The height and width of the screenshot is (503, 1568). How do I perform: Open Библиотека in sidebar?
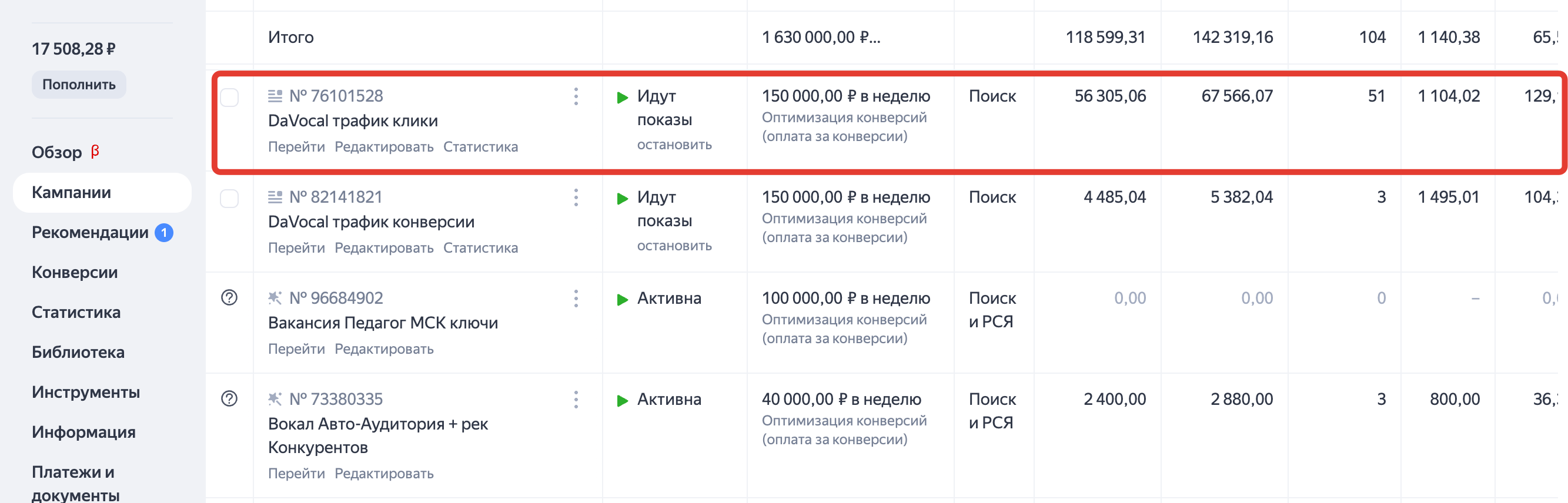78,353
